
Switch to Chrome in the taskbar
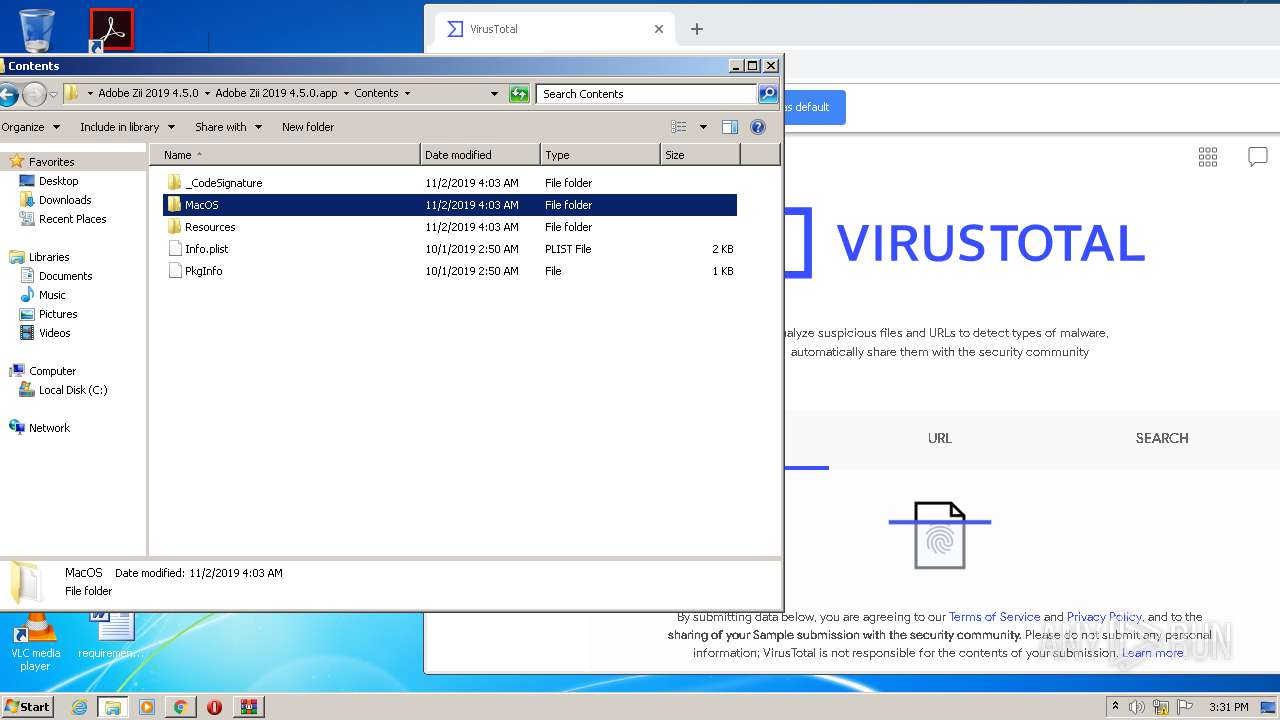[181, 707]
